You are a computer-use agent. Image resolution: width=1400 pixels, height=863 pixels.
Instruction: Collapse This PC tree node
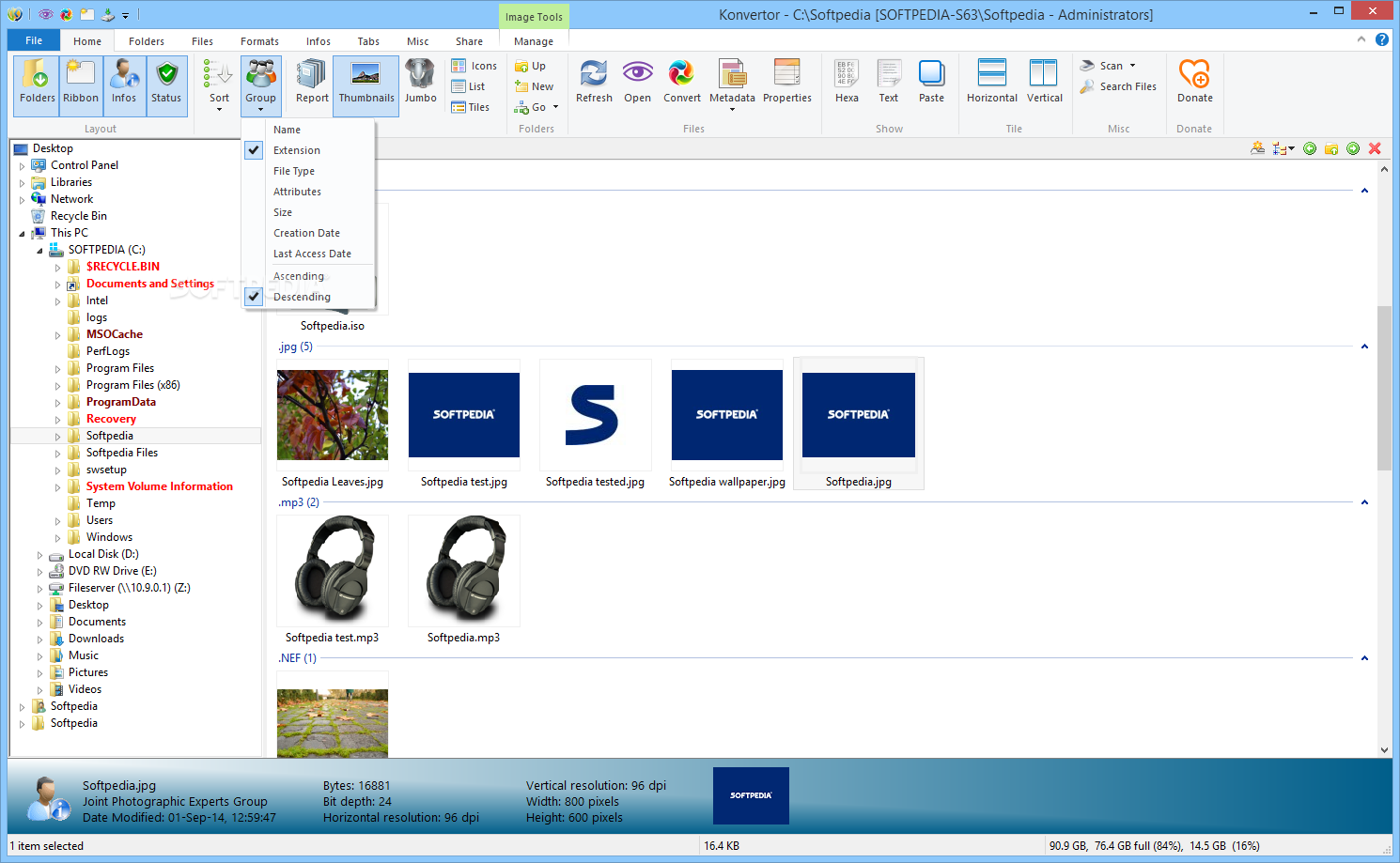click(x=22, y=234)
